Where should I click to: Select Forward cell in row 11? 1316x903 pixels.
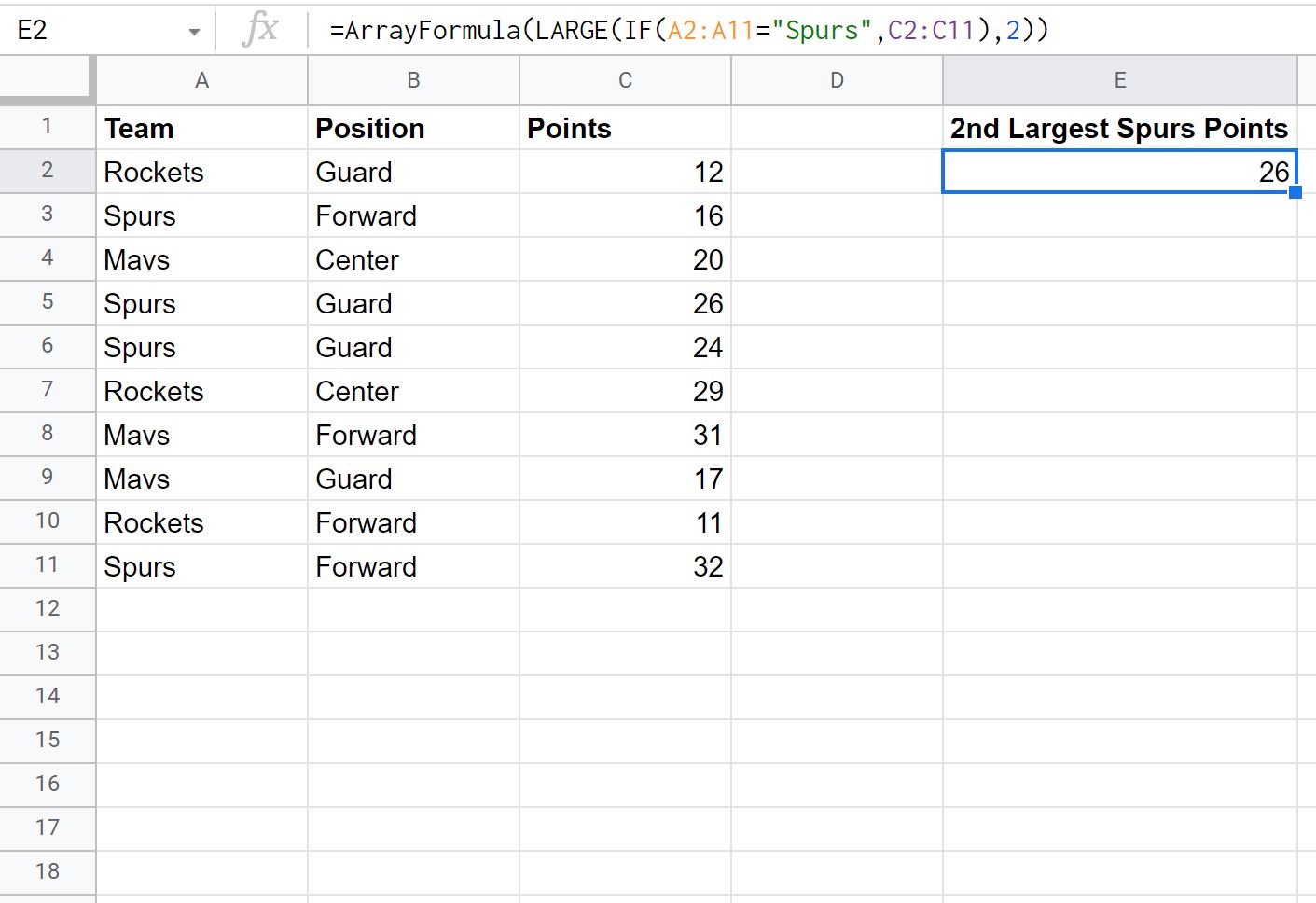point(414,566)
